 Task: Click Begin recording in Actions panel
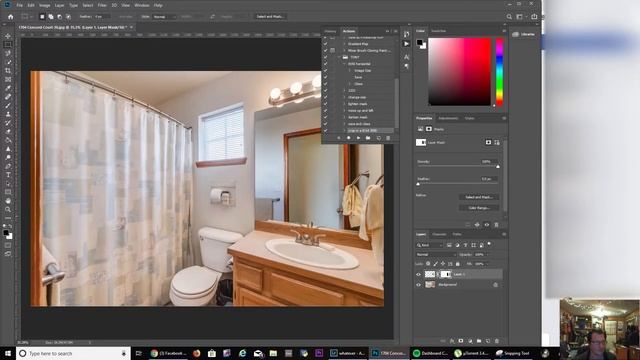coord(348,138)
